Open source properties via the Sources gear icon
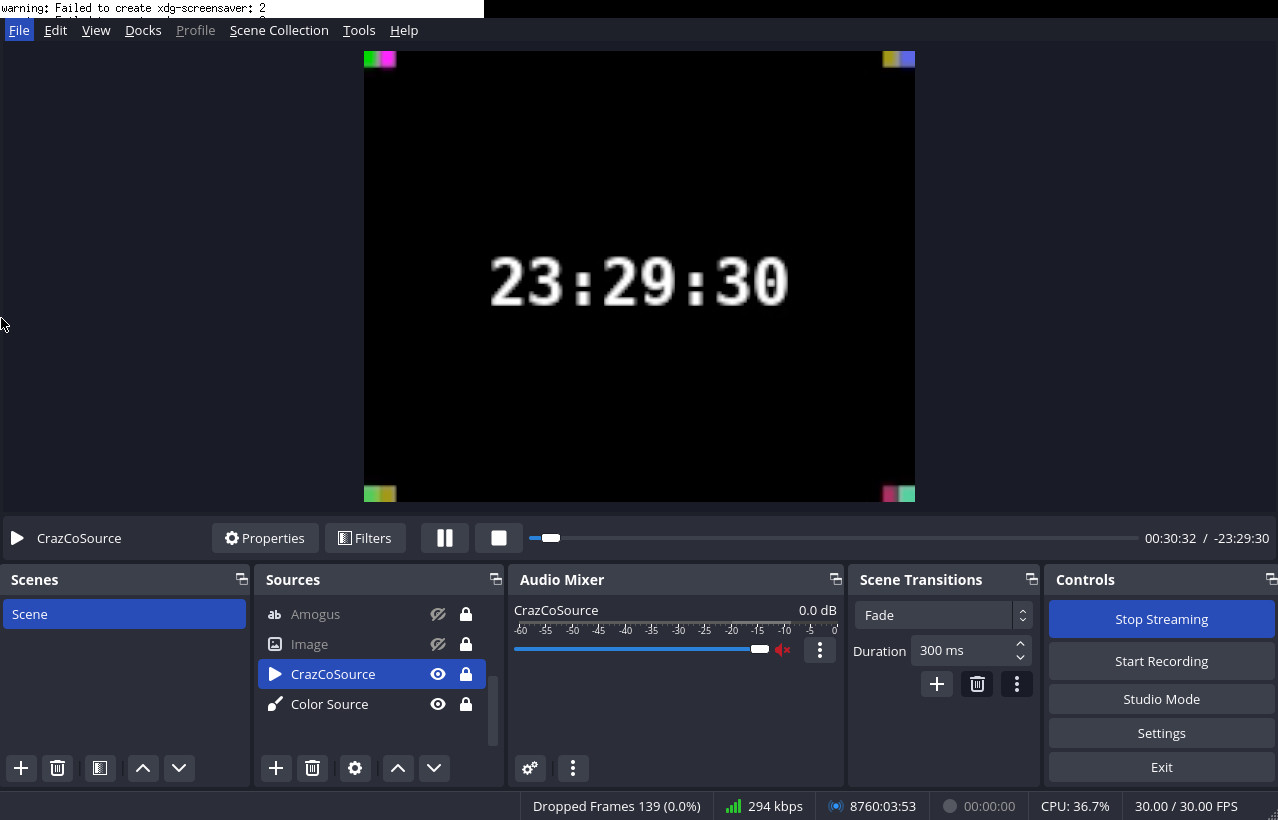The height and width of the screenshot is (820, 1278). point(355,768)
